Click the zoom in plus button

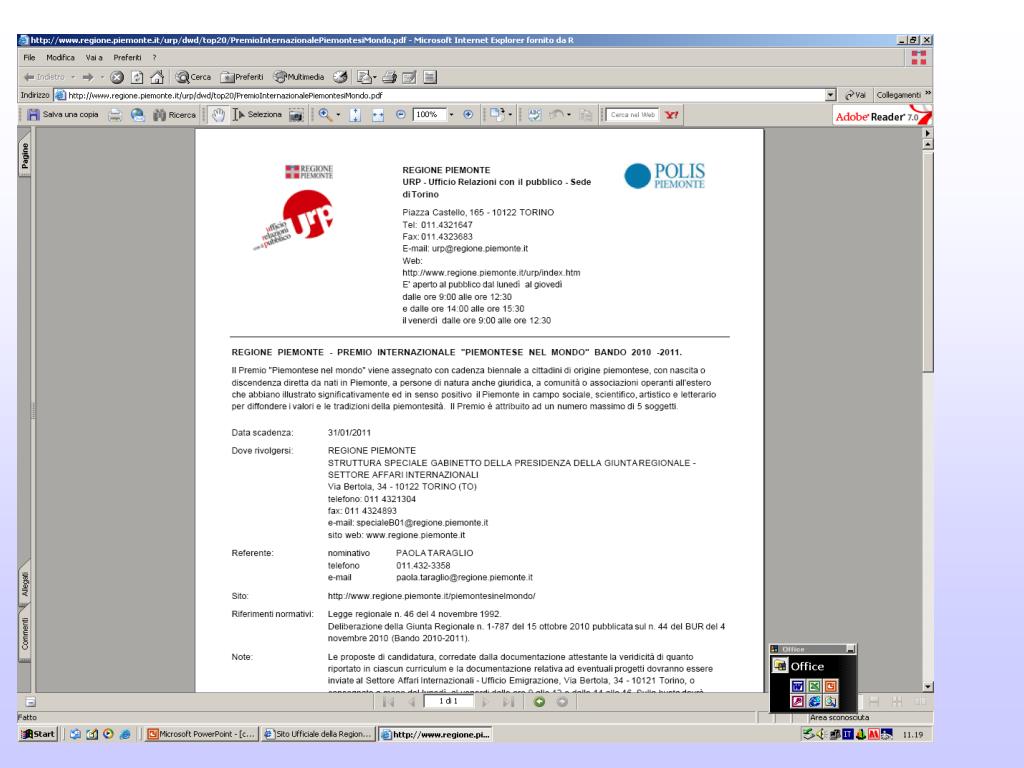[x=468, y=114]
